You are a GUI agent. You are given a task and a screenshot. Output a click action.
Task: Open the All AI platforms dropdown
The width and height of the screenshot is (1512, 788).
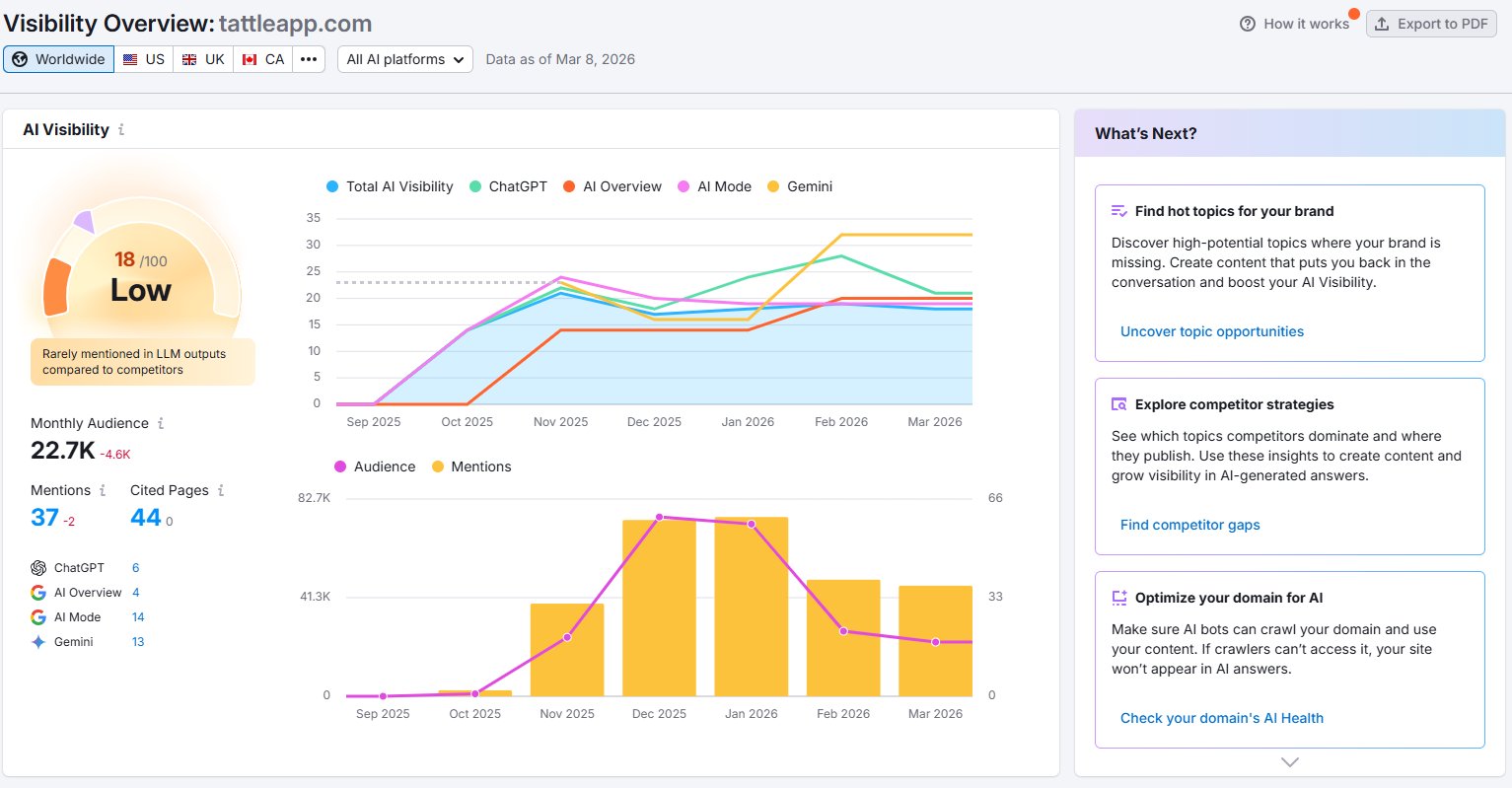(x=405, y=59)
